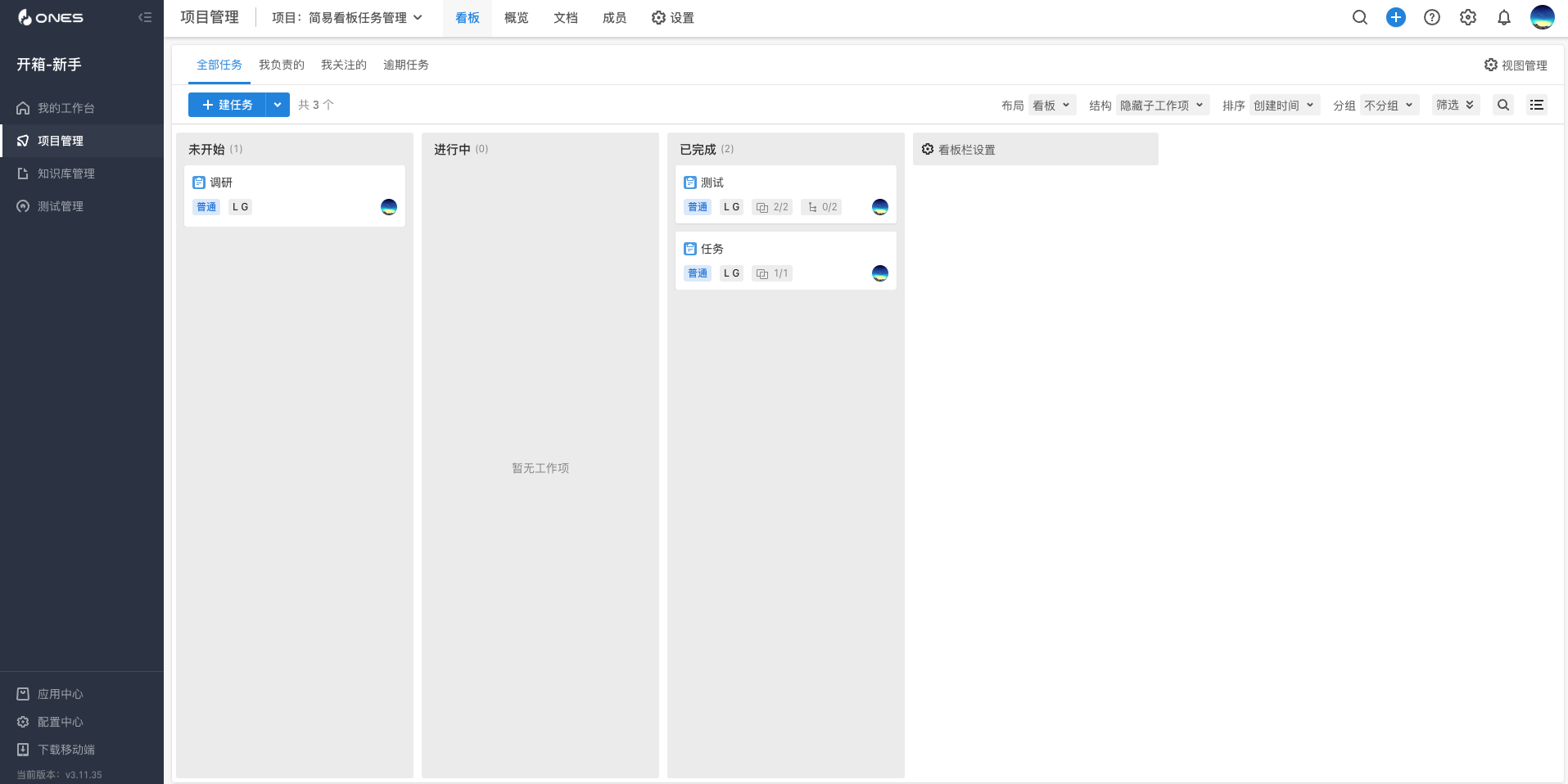Open the top bar settings gear
The width and height of the screenshot is (1568, 784).
click(x=1468, y=17)
